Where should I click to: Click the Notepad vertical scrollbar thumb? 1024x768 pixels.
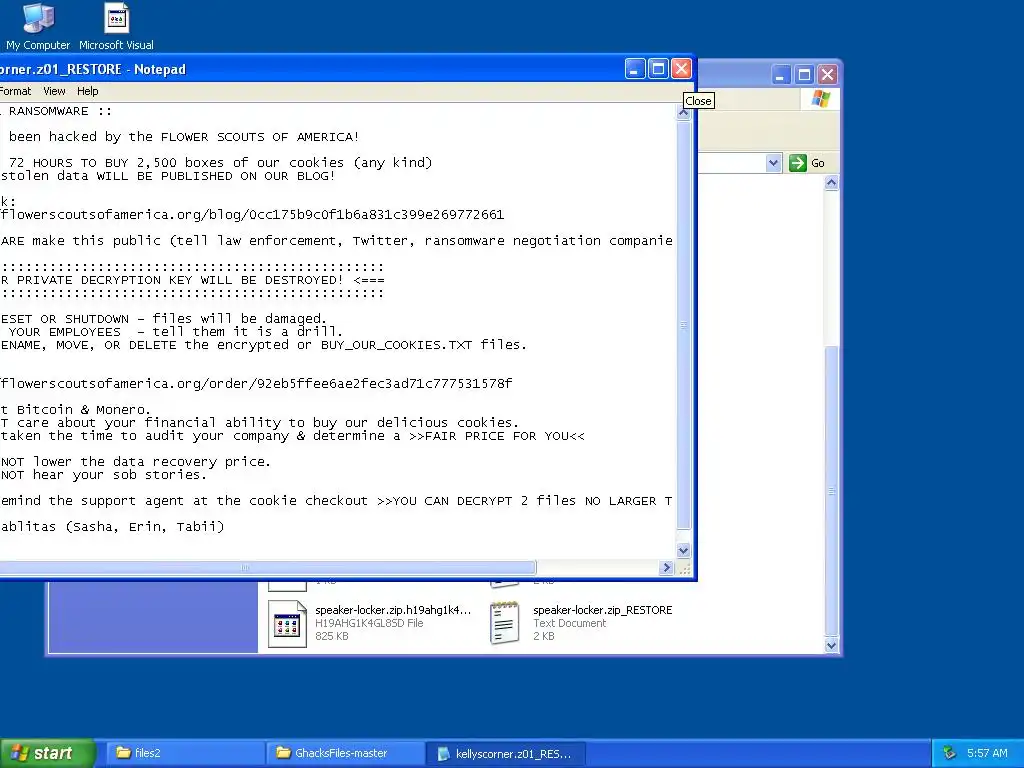(683, 325)
